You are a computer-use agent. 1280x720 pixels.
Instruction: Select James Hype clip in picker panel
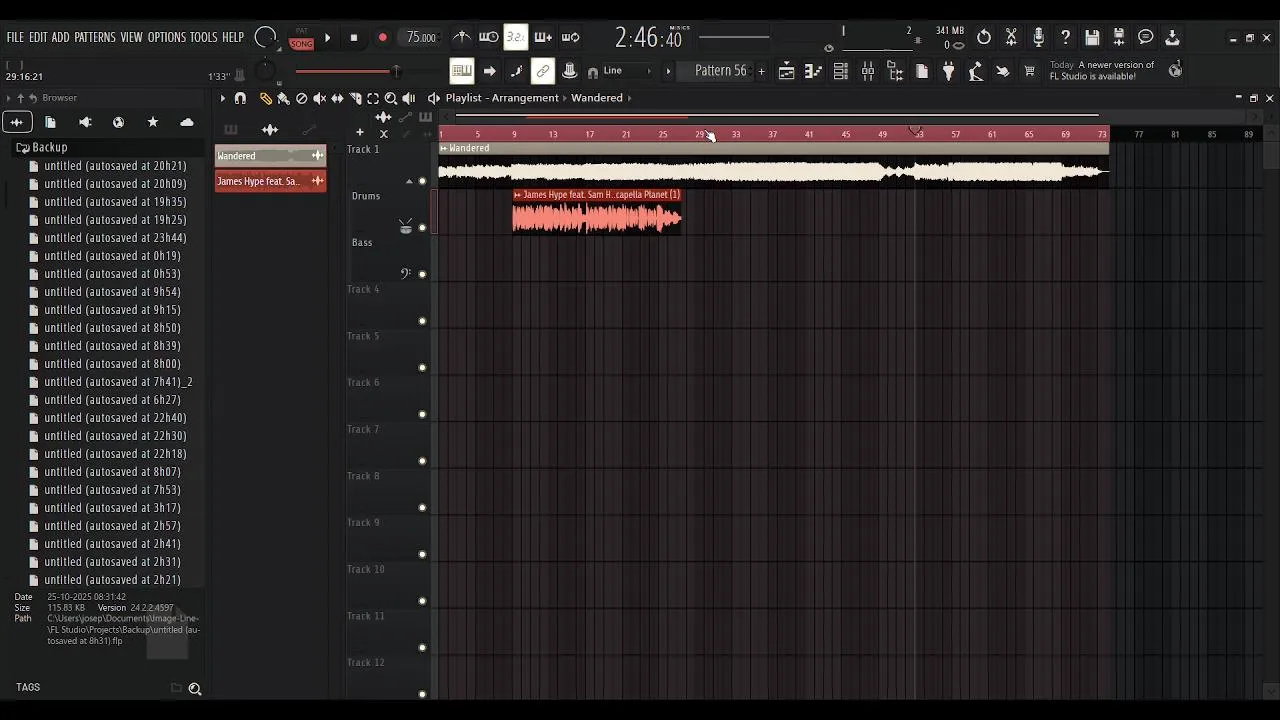coord(270,181)
